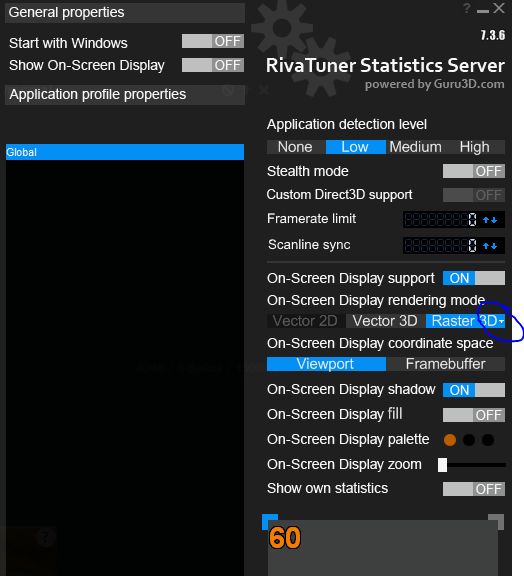Select Vector 3D rendering mode
Screen dimensions: 524x576
pos(385,321)
